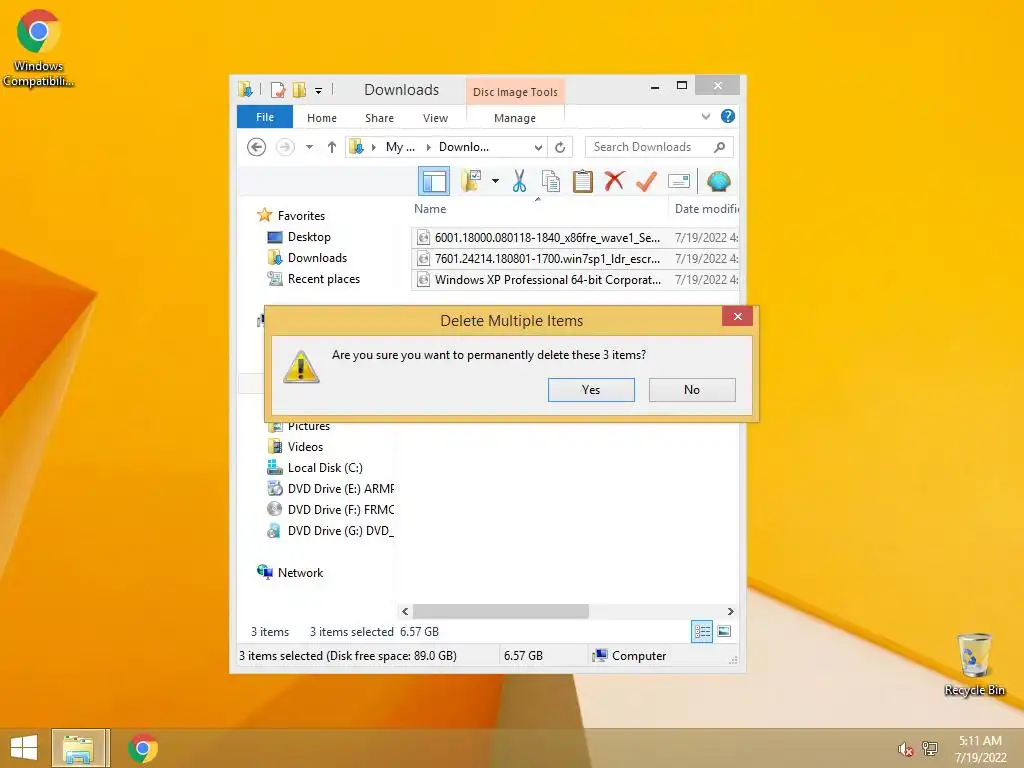Click the Properties quick access icon
1024x768 pixels.
click(x=278, y=89)
